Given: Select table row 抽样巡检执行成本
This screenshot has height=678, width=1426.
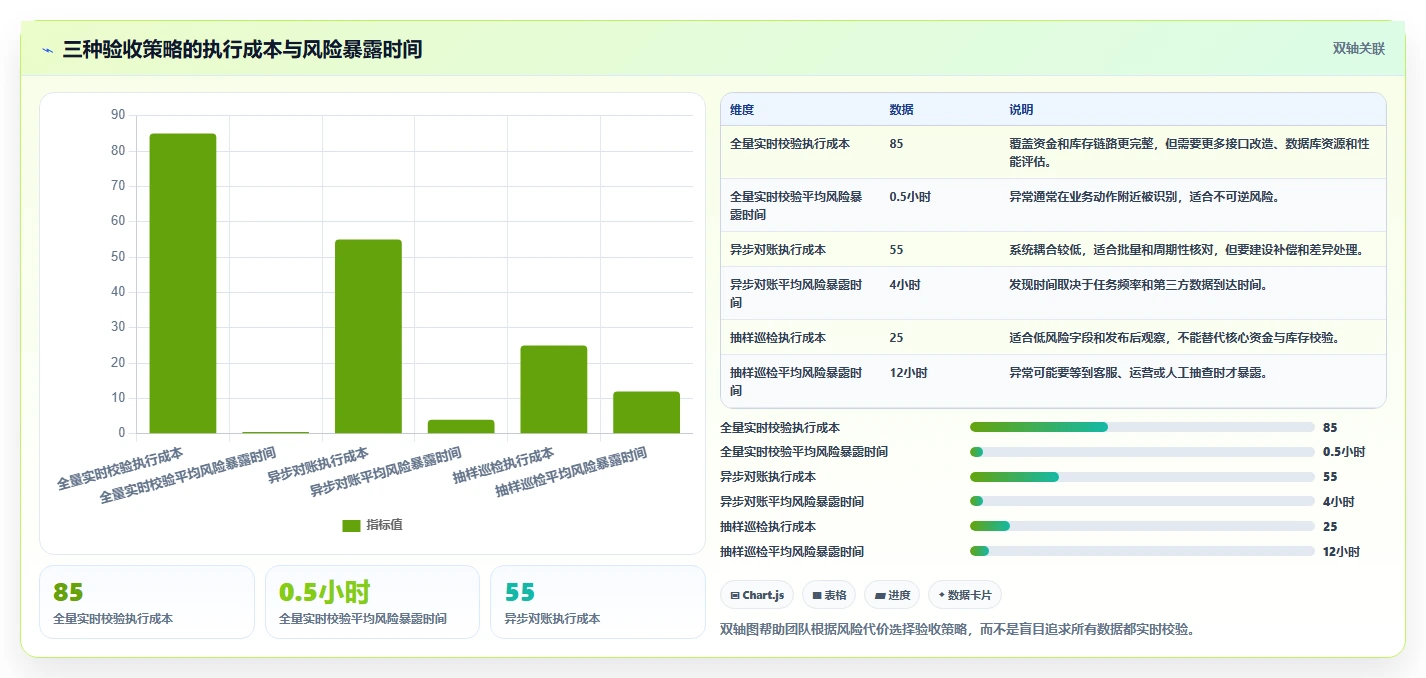Looking at the screenshot, I should [1053, 337].
